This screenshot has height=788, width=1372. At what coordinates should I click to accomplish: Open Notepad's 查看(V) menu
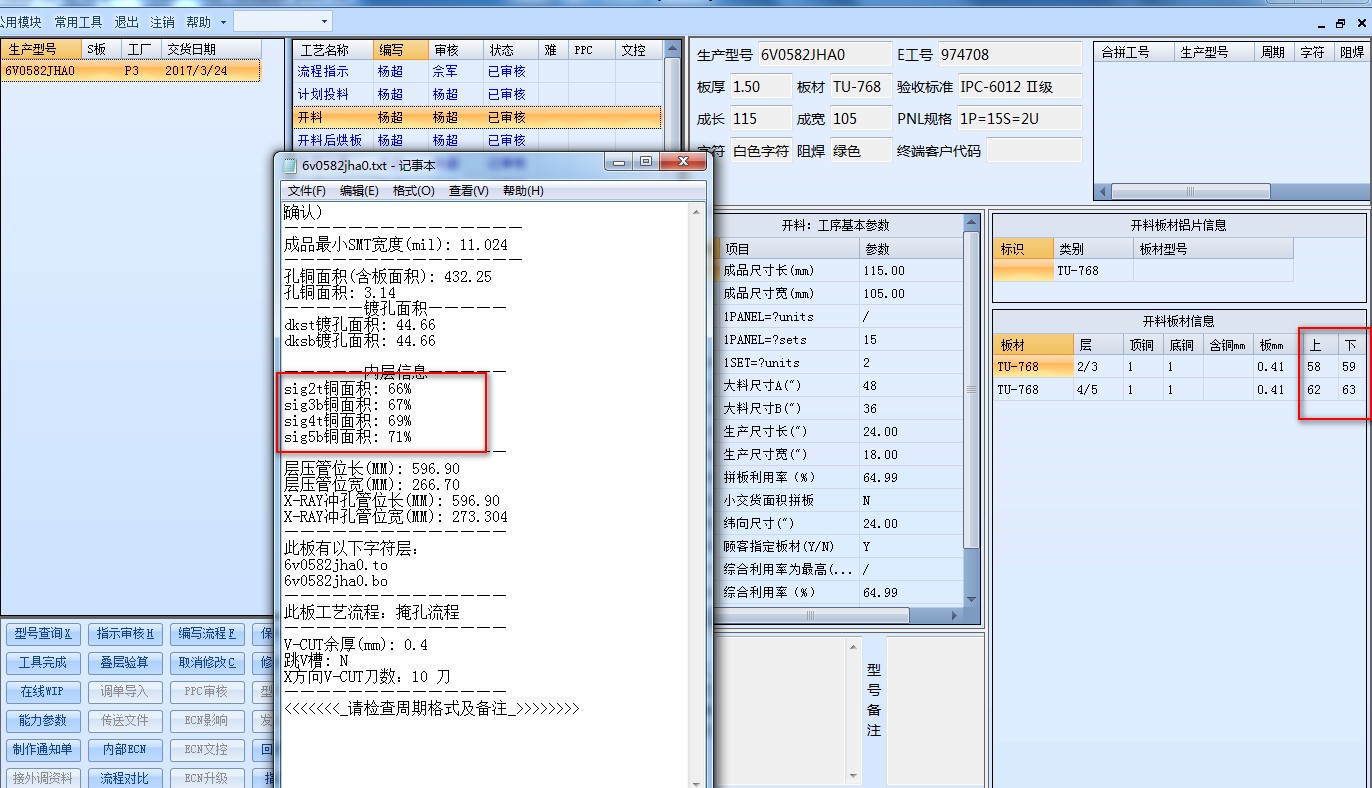(x=468, y=190)
